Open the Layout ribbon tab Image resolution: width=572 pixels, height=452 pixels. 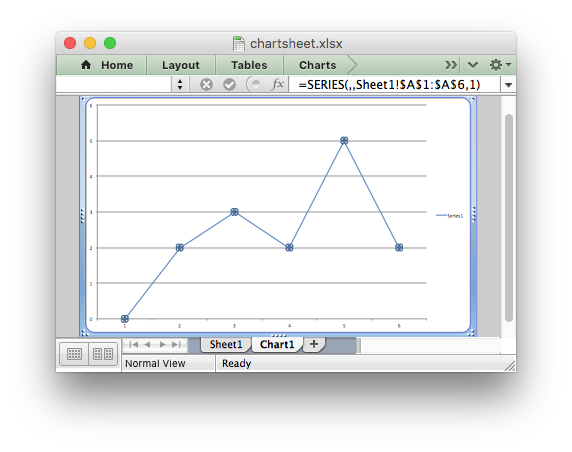pos(181,65)
